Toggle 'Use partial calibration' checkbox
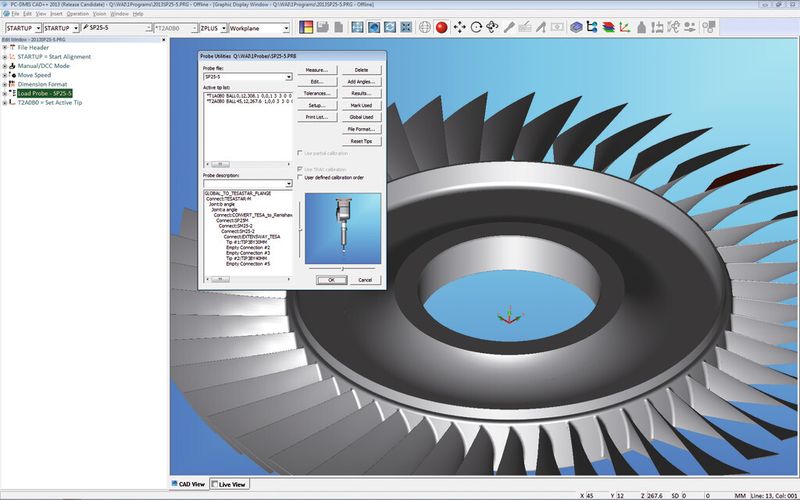800x500 pixels. coord(300,153)
